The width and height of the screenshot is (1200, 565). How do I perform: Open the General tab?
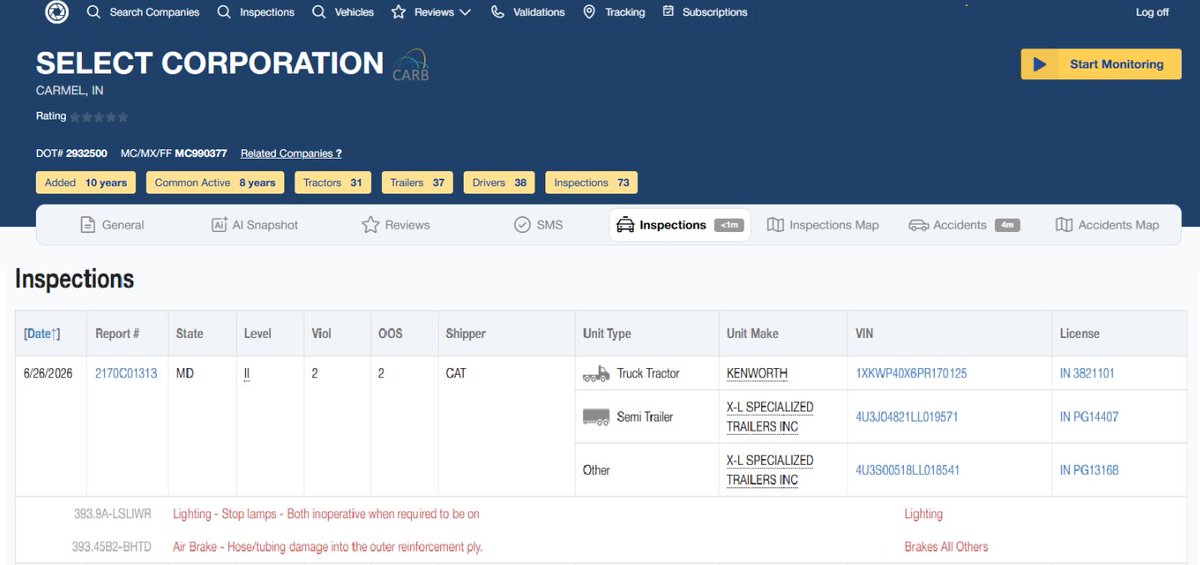coord(112,225)
